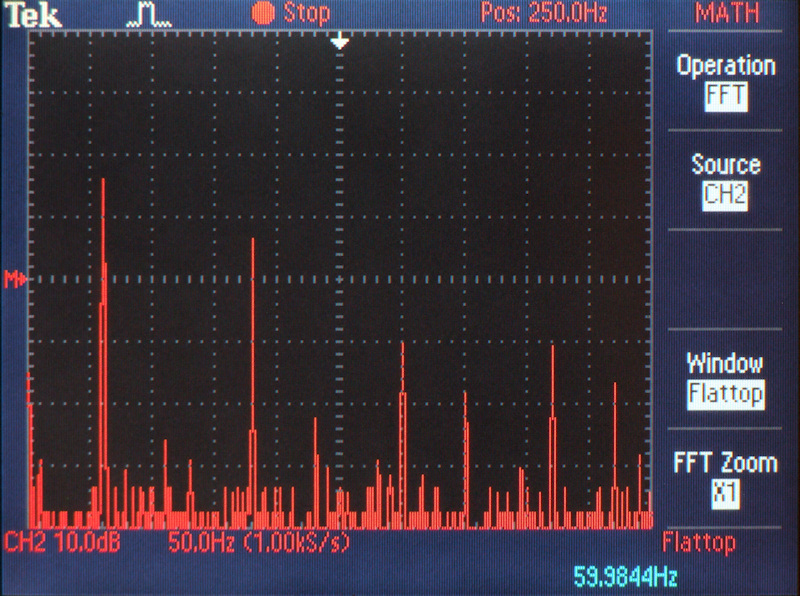Change Window Flattop setting
This screenshot has height=596, width=800.
[726, 379]
